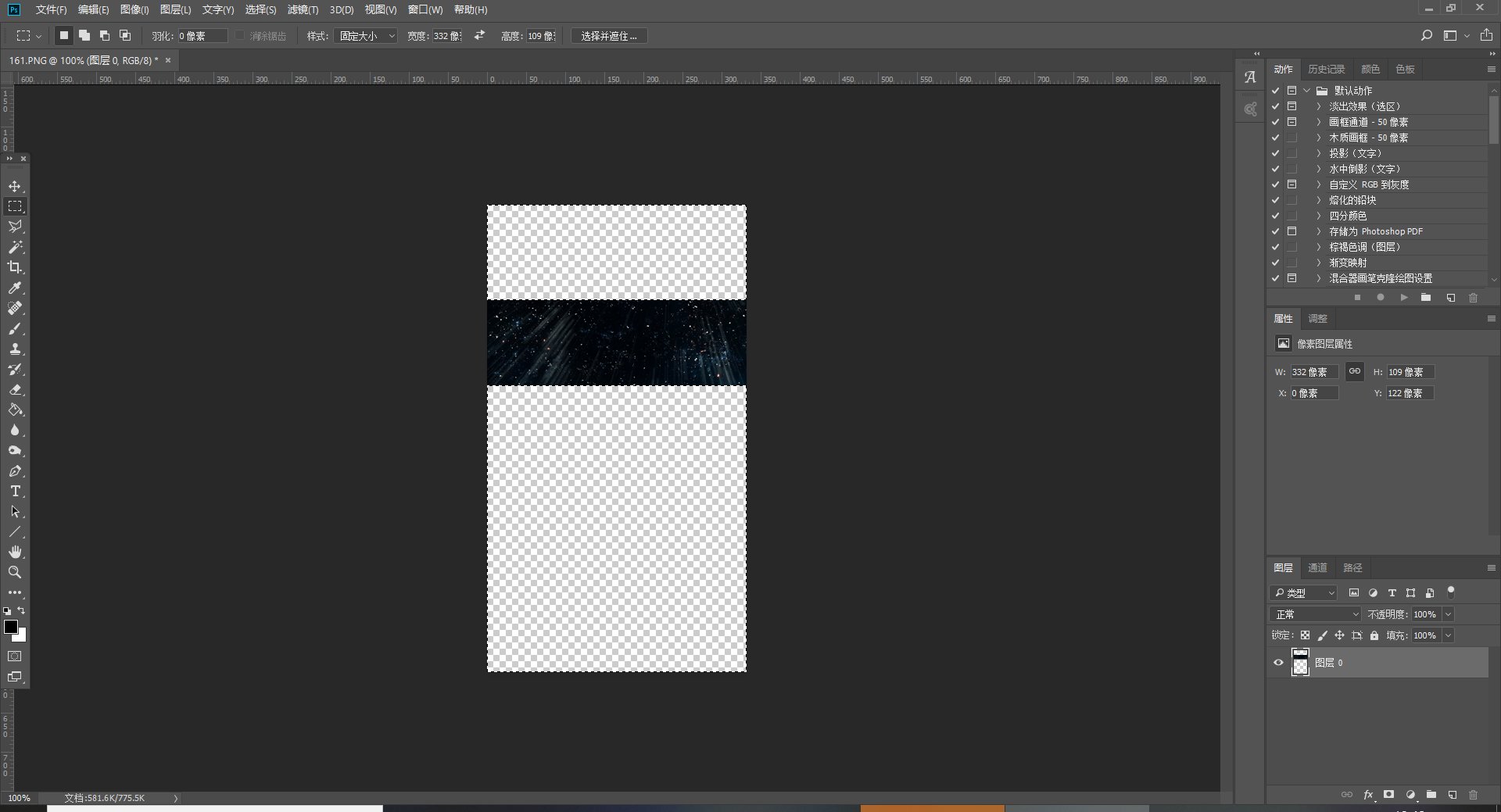Toggle checkmark for 淡出效果（选区）action
Image resolution: width=1501 pixels, height=812 pixels.
pos(1275,106)
